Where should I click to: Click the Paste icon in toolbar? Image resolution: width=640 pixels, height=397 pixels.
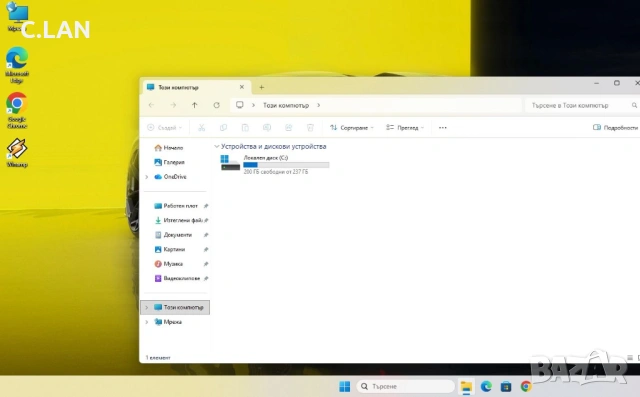pyautogui.click(x=245, y=128)
